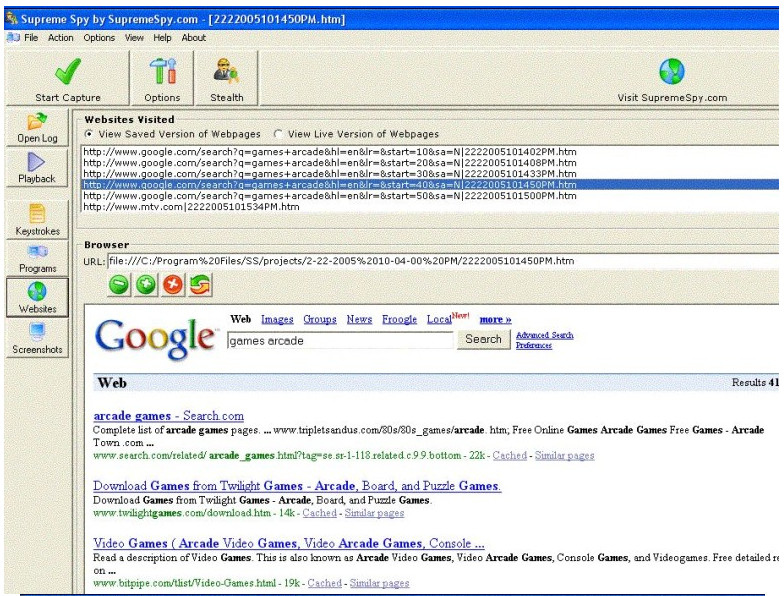The height and width of the screenshot is (596, 784).
Task: Click Cached for the search.com result
Action: [x=510, y=456]
